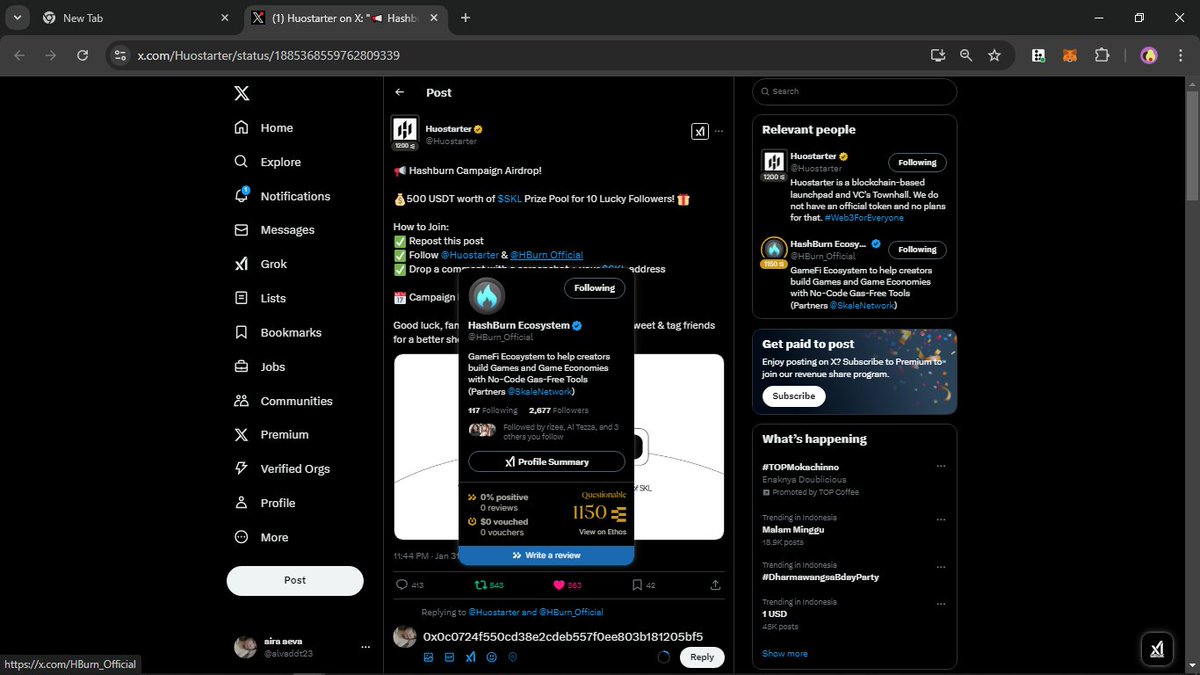Click the search input field

(854, 91)
